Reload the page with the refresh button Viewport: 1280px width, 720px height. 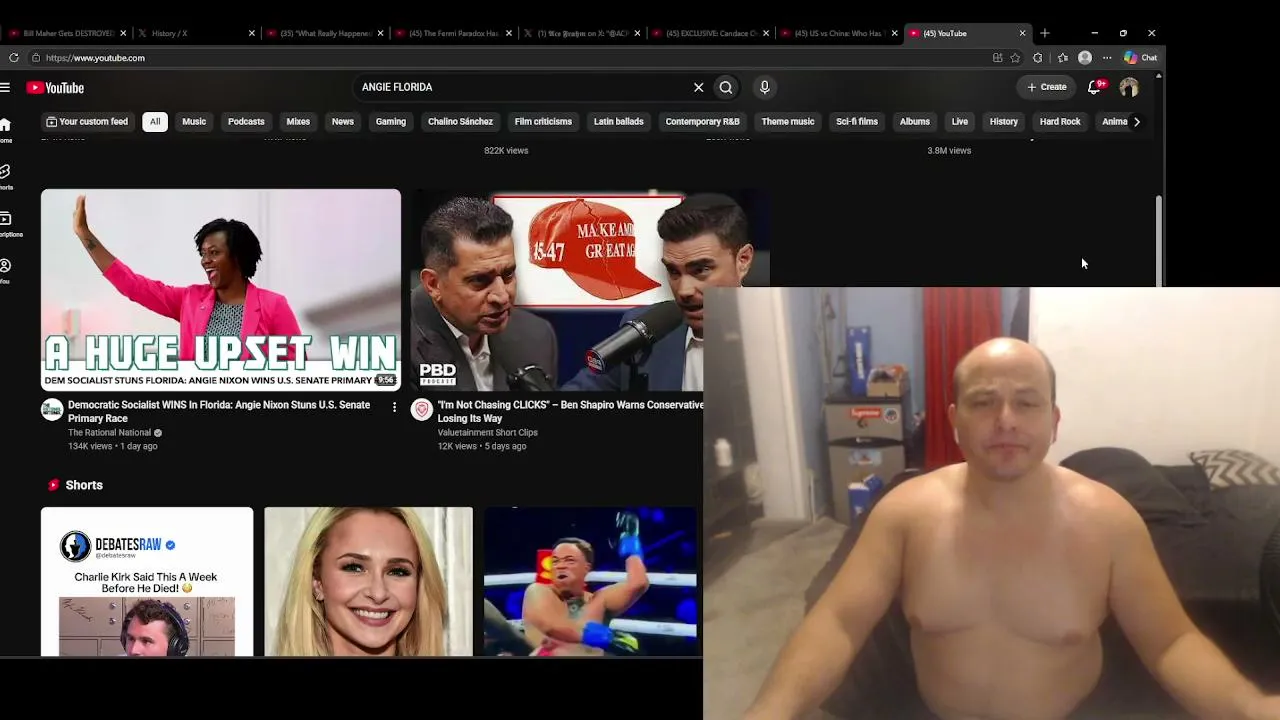click(x=14, y=58)
